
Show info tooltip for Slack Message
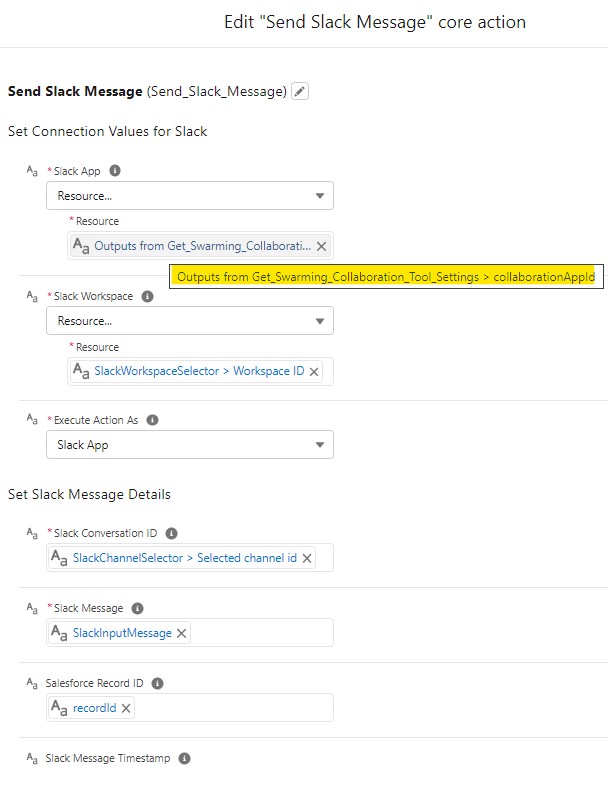[137, 608]
